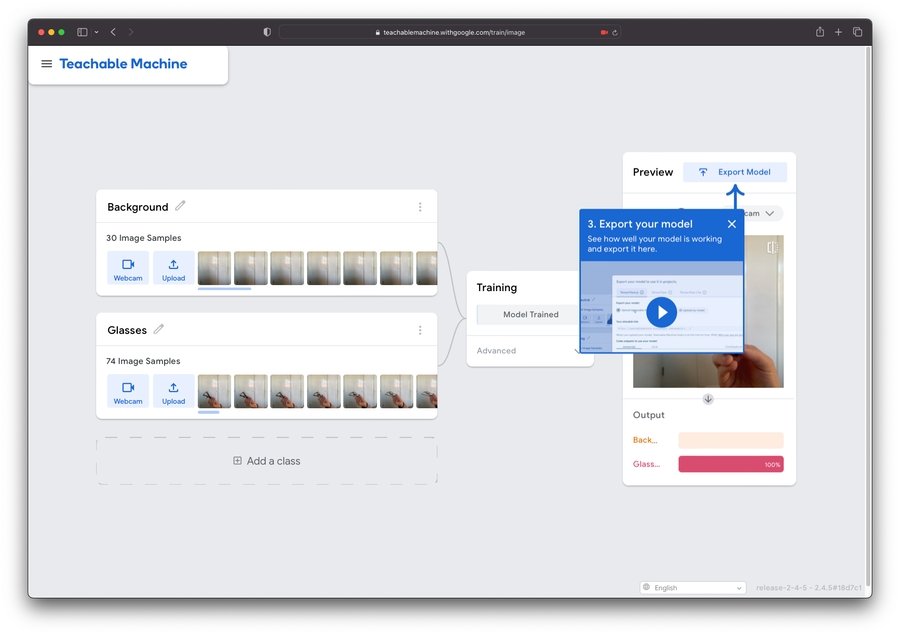
Task: Toggle the Safari sidebar icon
Action: click(x=82, y=32)
